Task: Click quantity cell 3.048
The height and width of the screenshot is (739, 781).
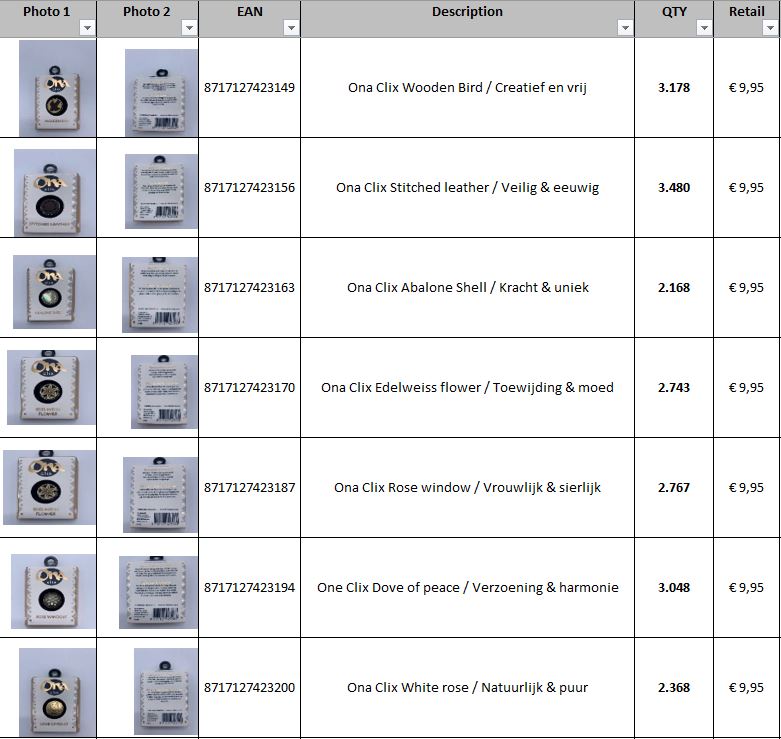Action: click(674, 588)
